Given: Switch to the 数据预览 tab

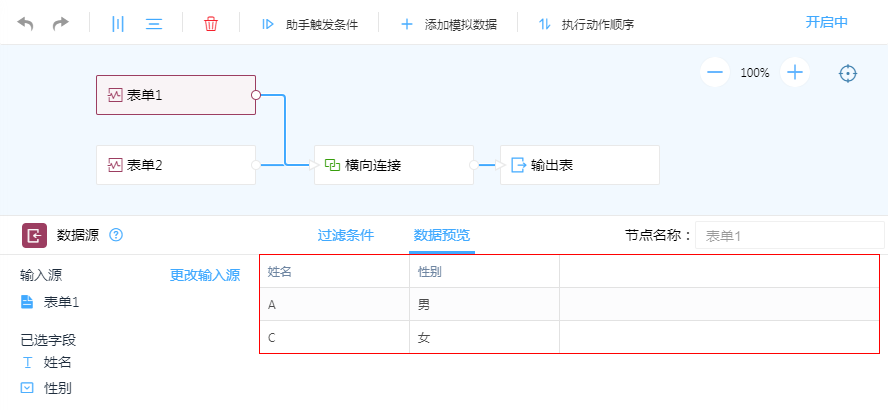Looking at the screenshot, I should 441,235.
